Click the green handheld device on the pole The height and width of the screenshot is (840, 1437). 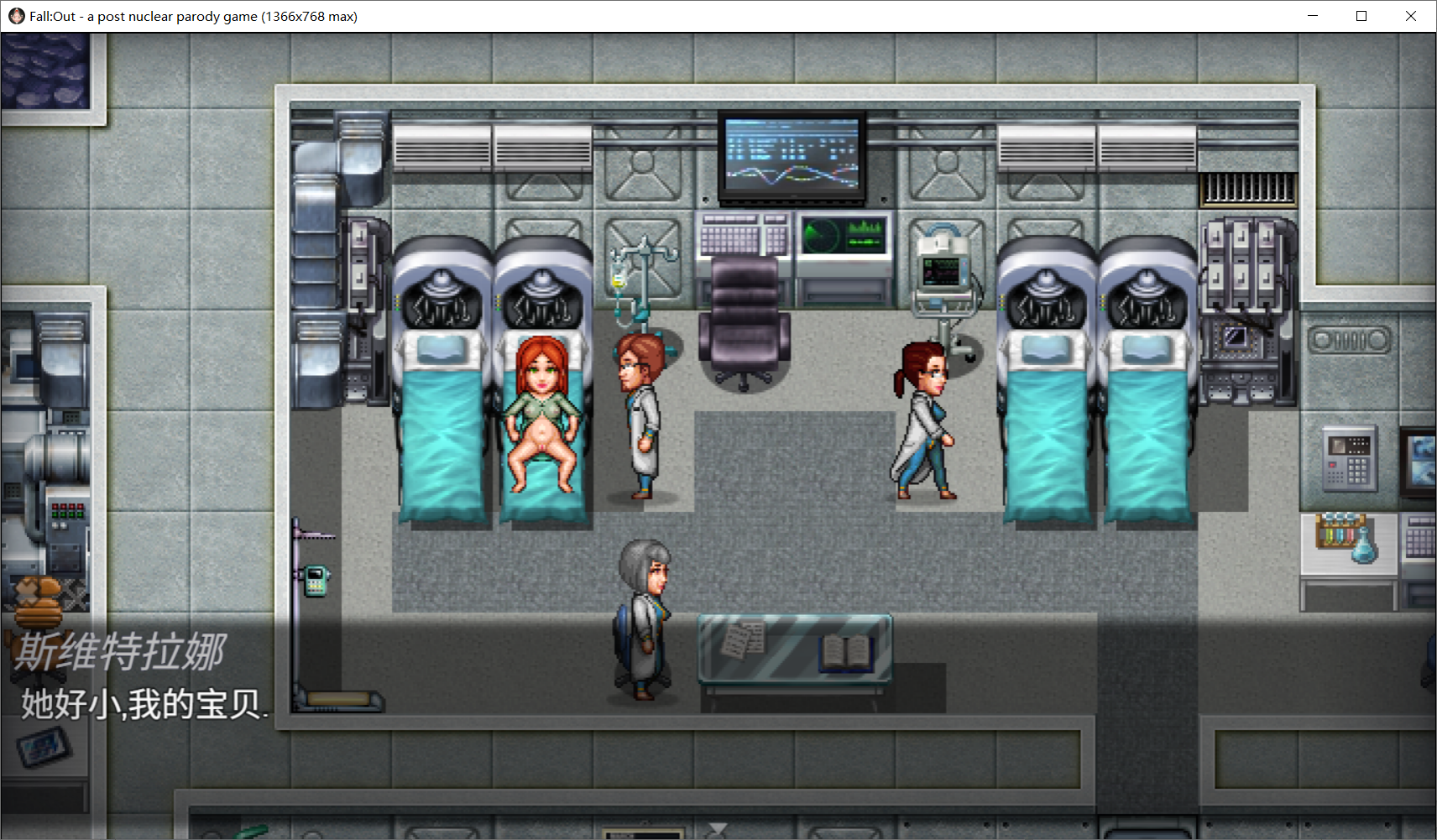[x=315, y=579]
